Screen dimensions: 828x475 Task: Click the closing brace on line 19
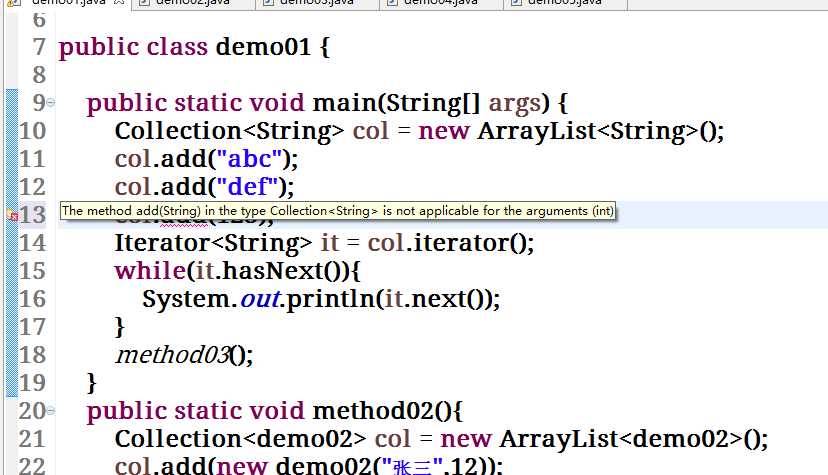pos(91,383)
